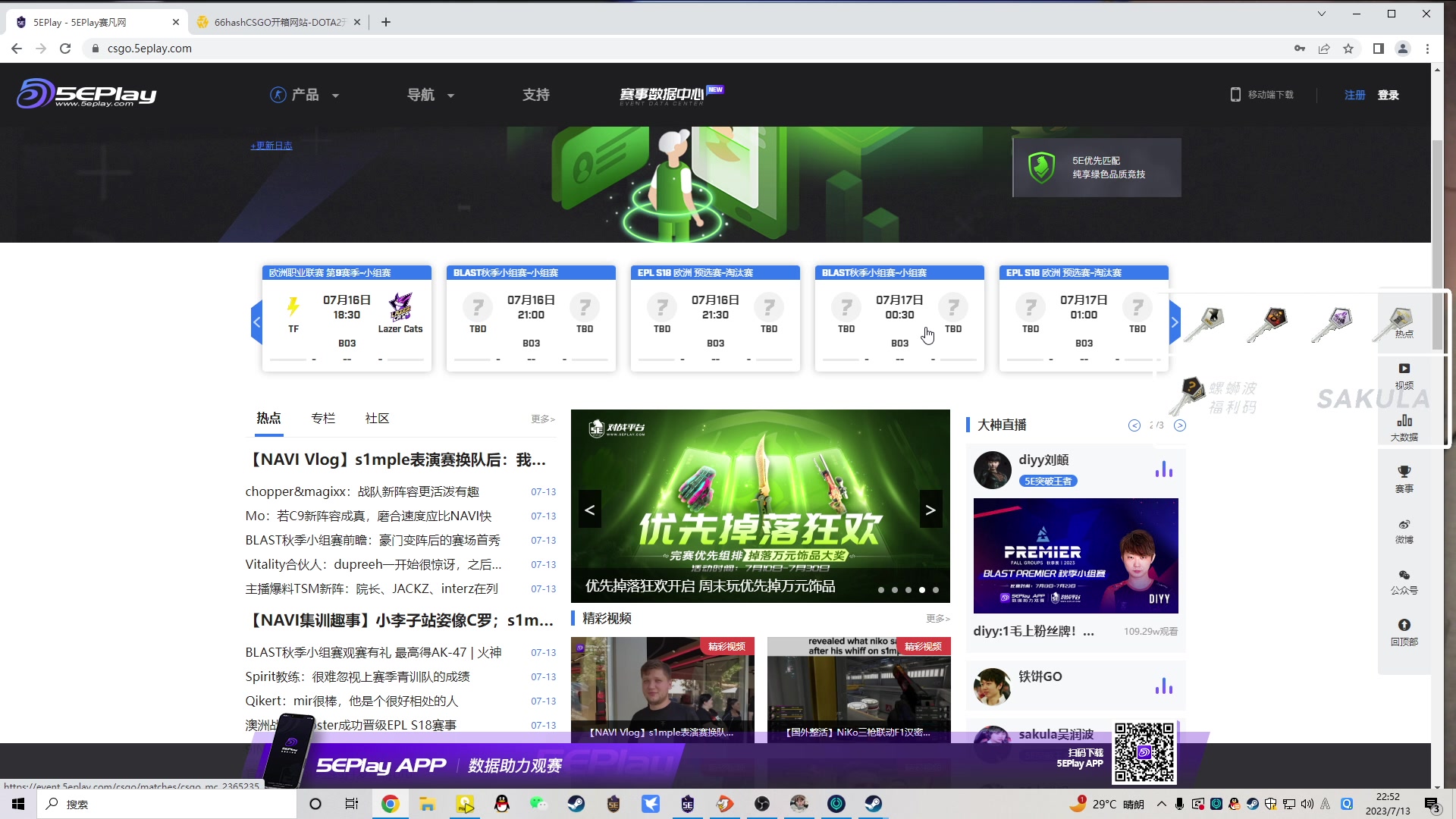The width and height of the screenshot is (1456, 819).
Task: Go to next banner slide
Action: pyautogui.click(x=930, y=510)
